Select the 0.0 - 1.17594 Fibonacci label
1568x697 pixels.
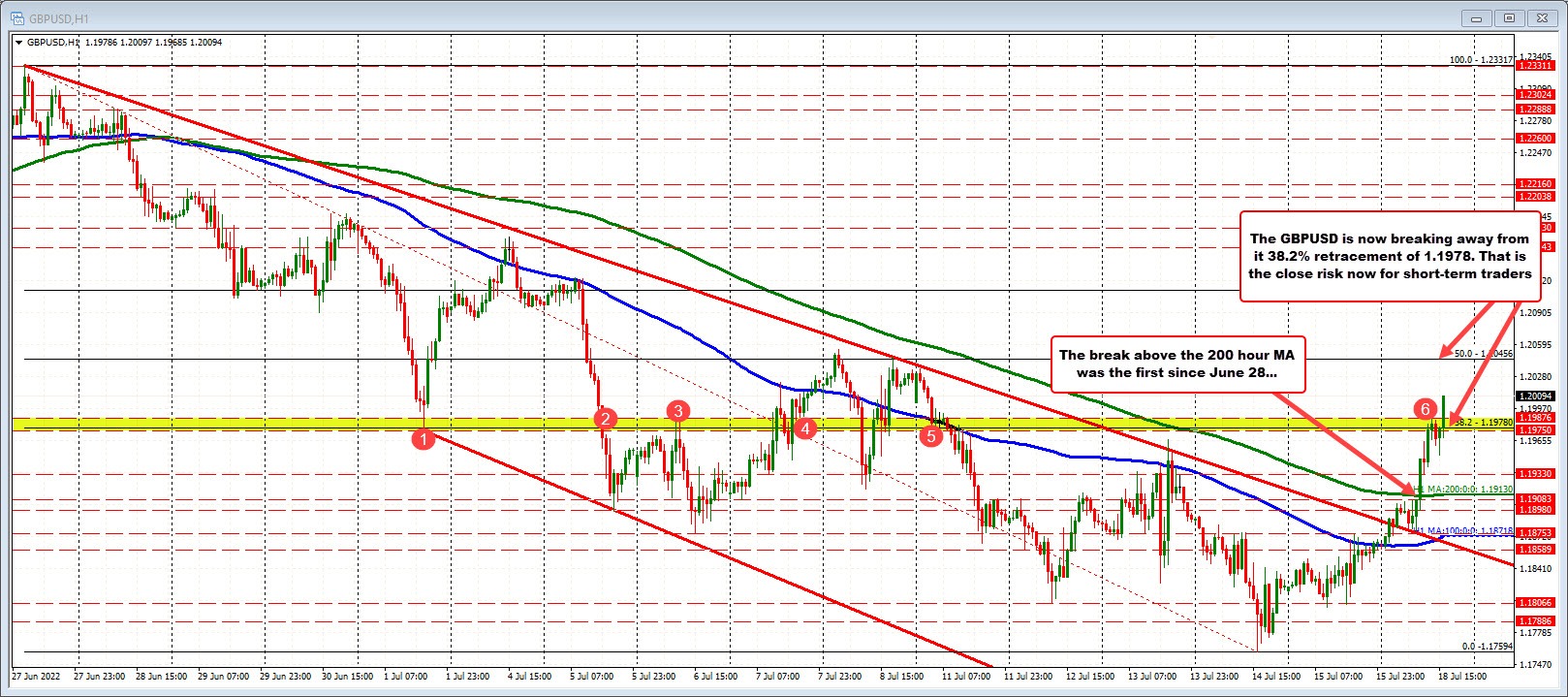1487,646
